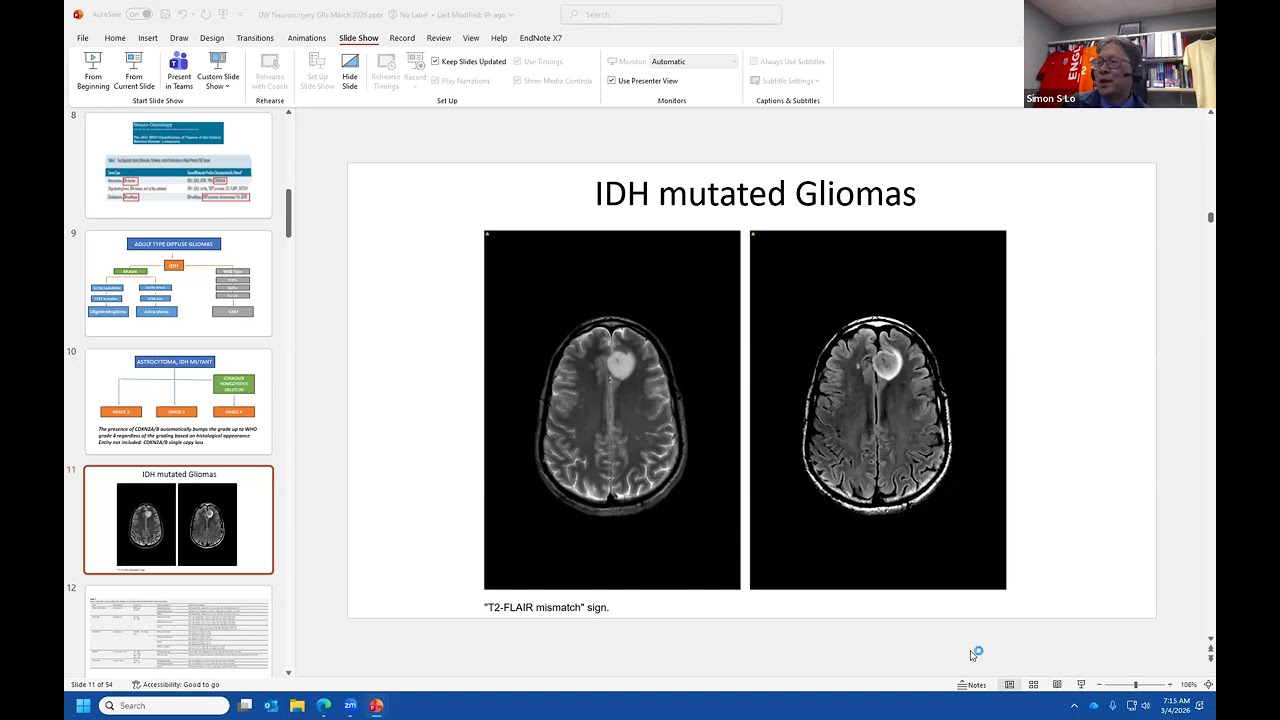The image size is (1280, 720).
Task: Click the Search box in title bar
Action: [671, 14]
